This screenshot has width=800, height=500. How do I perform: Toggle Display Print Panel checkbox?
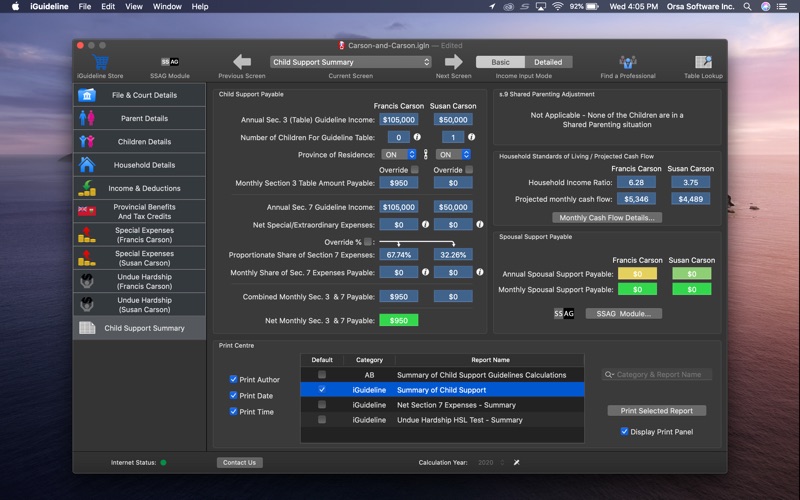[x=624, y=431]
